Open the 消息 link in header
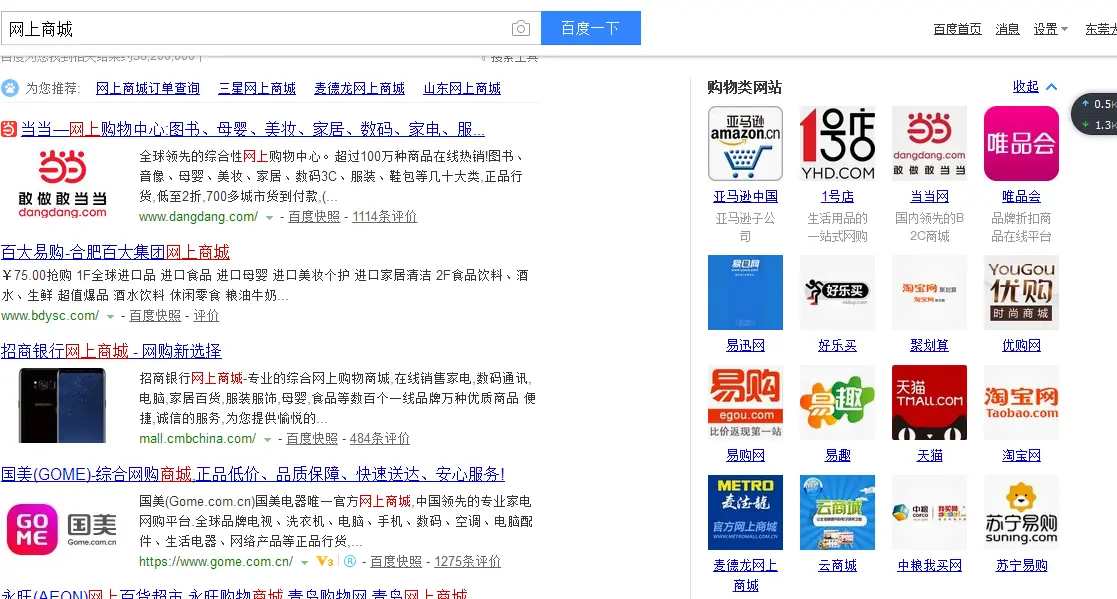 tap(1007, 29)
